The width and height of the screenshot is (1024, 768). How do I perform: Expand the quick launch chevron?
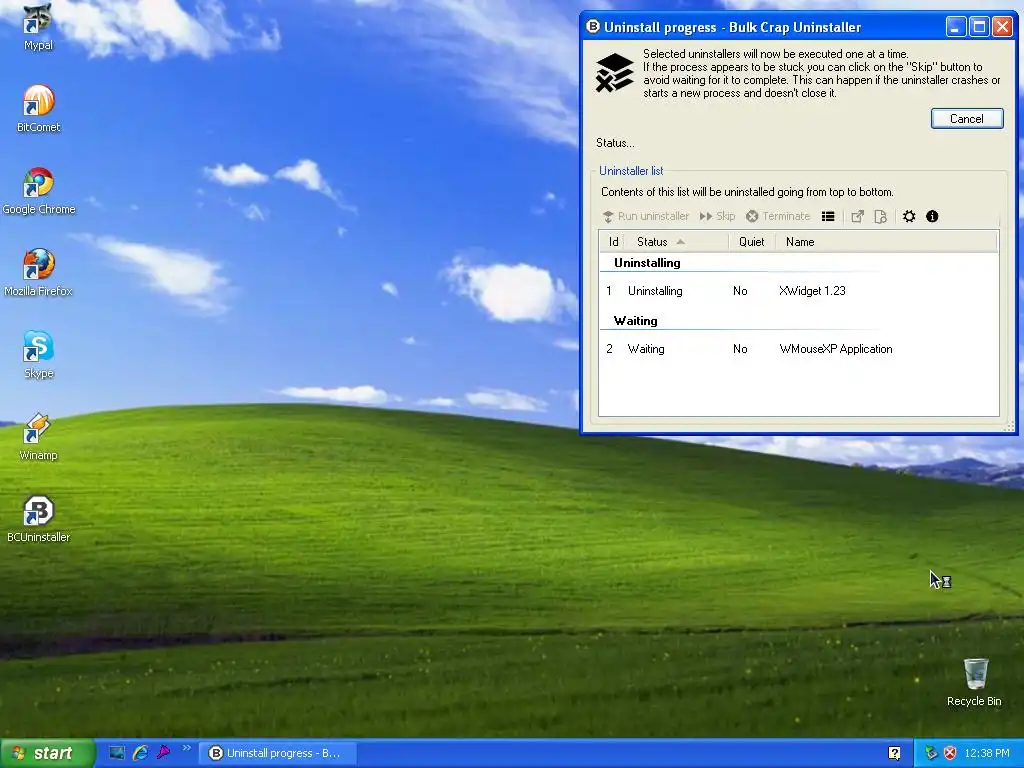pos(186,748)
